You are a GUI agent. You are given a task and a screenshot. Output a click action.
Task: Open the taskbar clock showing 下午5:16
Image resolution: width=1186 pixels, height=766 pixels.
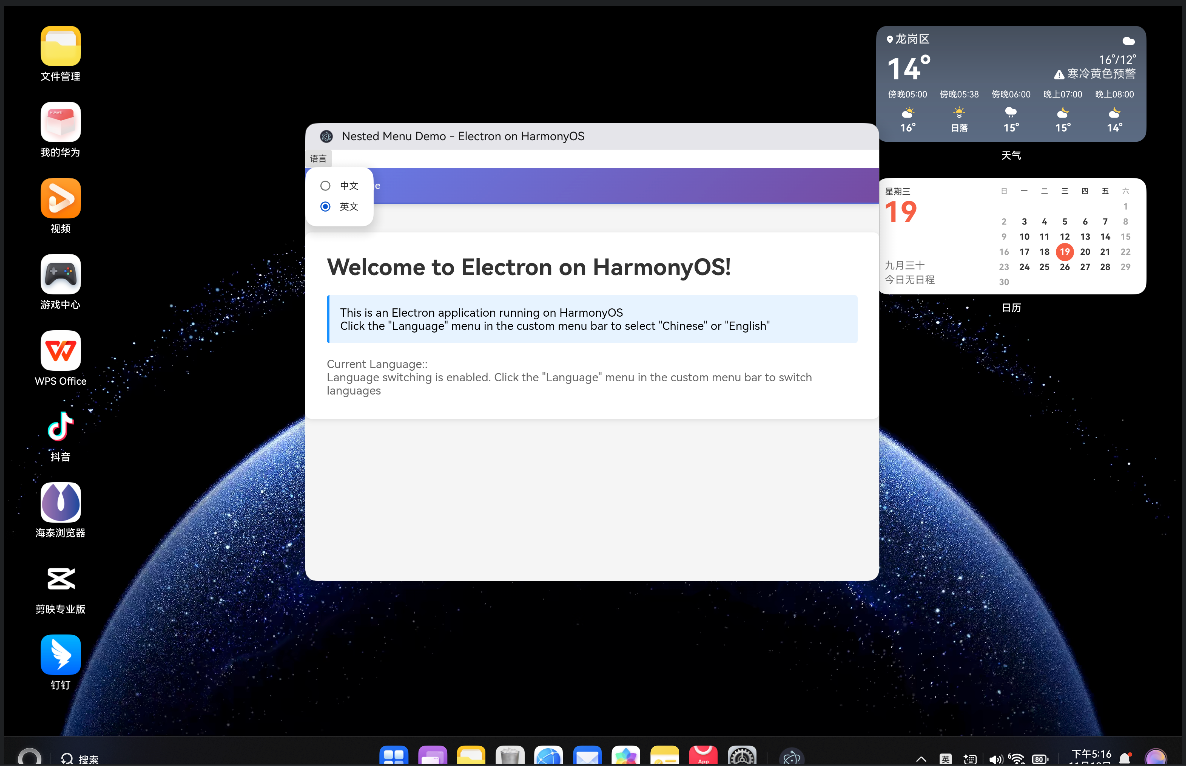point(1091,756)
